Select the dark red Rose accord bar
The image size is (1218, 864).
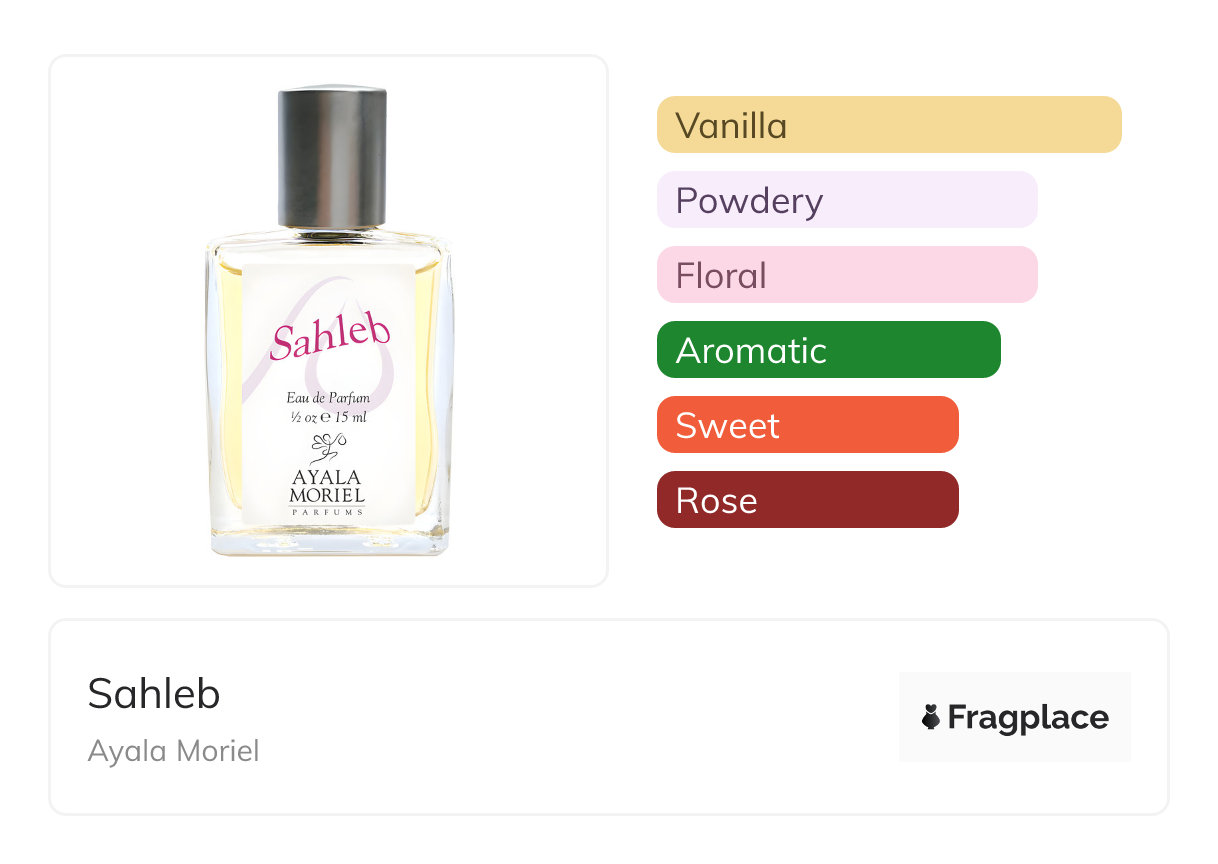point(807,500)
